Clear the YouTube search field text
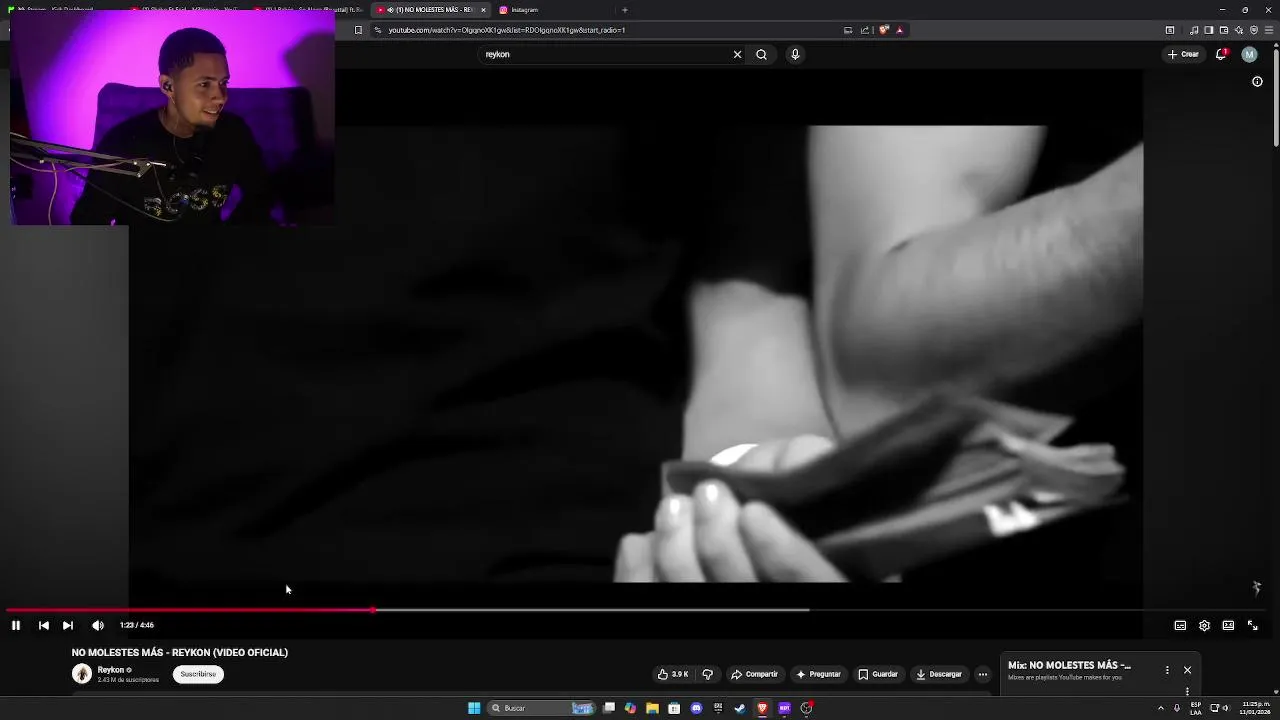Screen dimensions: 1280x720 coord(738,54)
